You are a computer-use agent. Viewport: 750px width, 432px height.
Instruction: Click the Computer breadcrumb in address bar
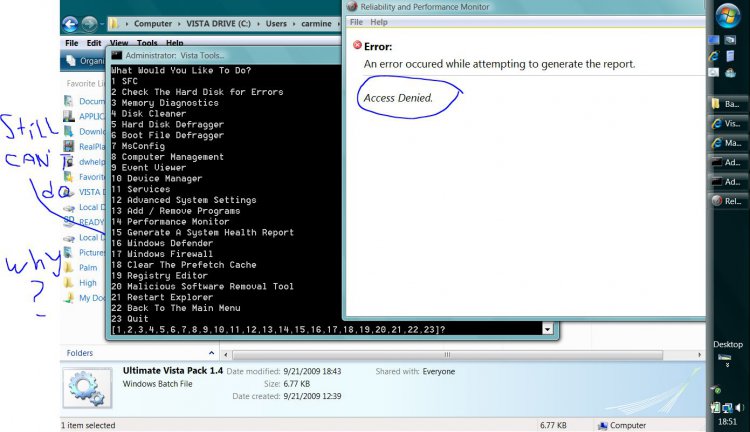[153, 23]
